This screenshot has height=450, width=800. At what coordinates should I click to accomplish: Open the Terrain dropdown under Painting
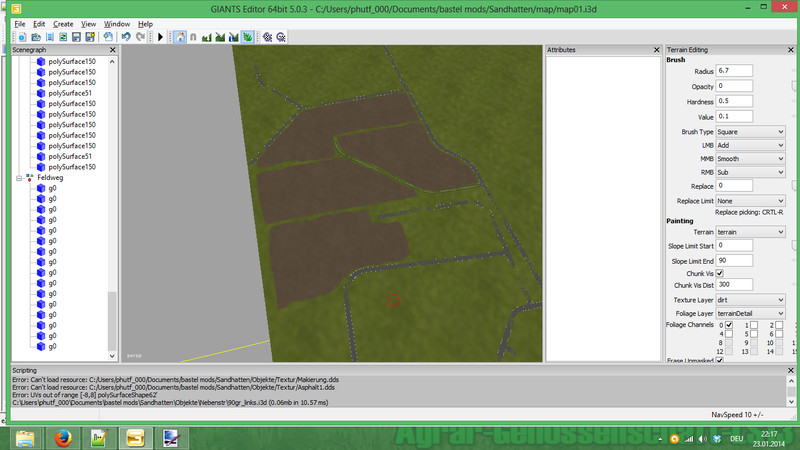point(750,232)
